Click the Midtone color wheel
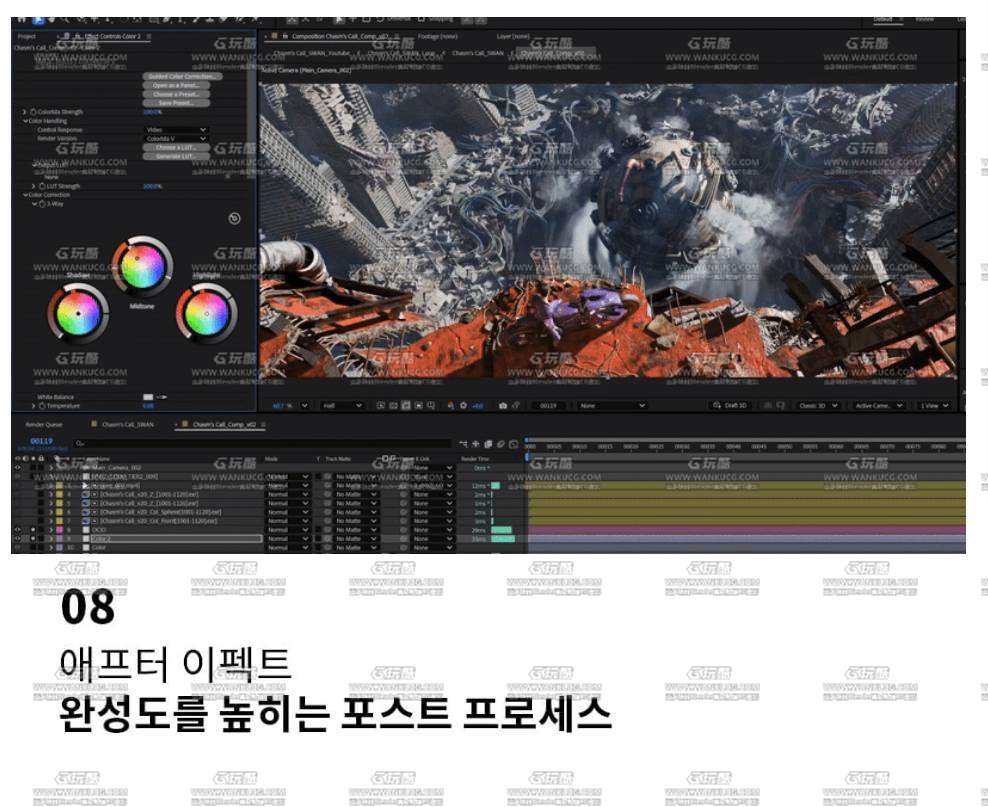This screenshot has width=988, height=807. 141,266
